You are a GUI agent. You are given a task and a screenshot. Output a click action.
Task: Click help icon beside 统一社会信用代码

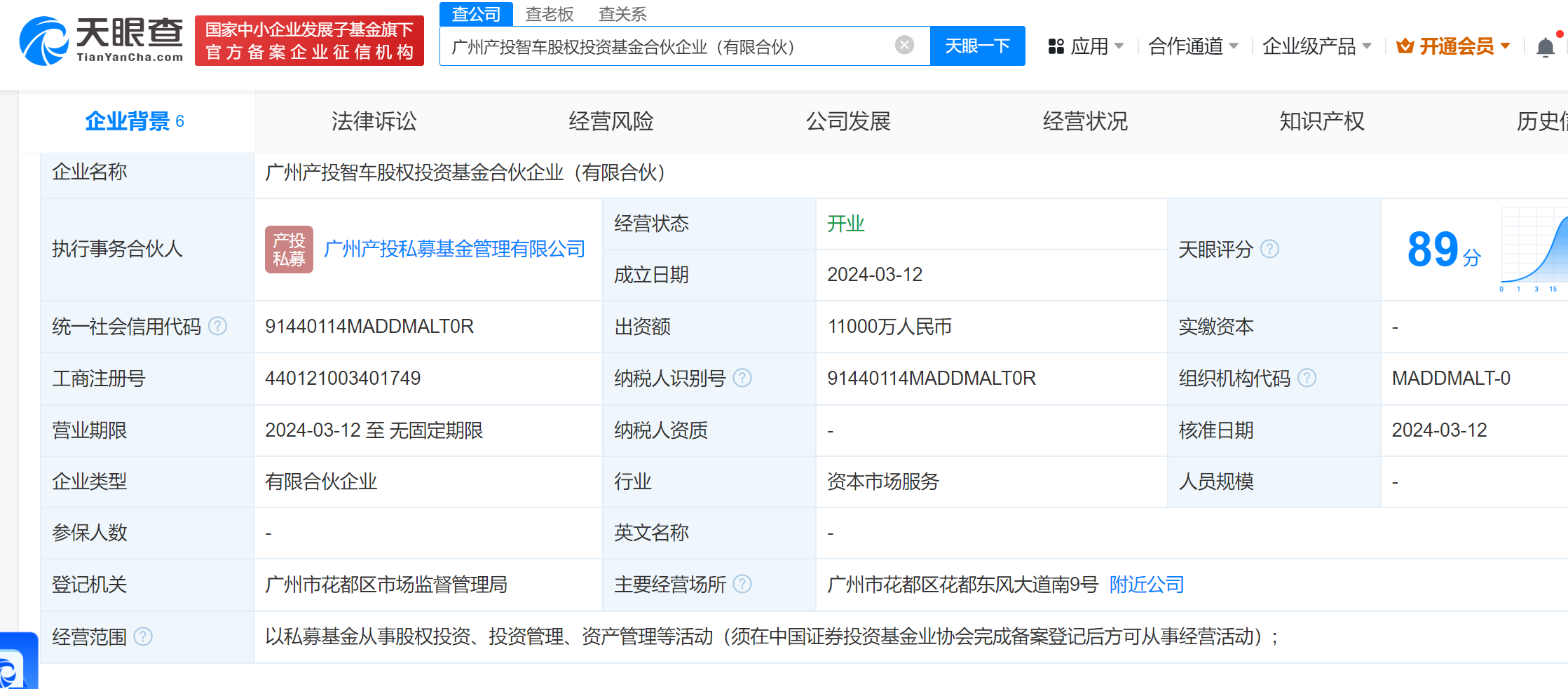(x=218, y=326)
